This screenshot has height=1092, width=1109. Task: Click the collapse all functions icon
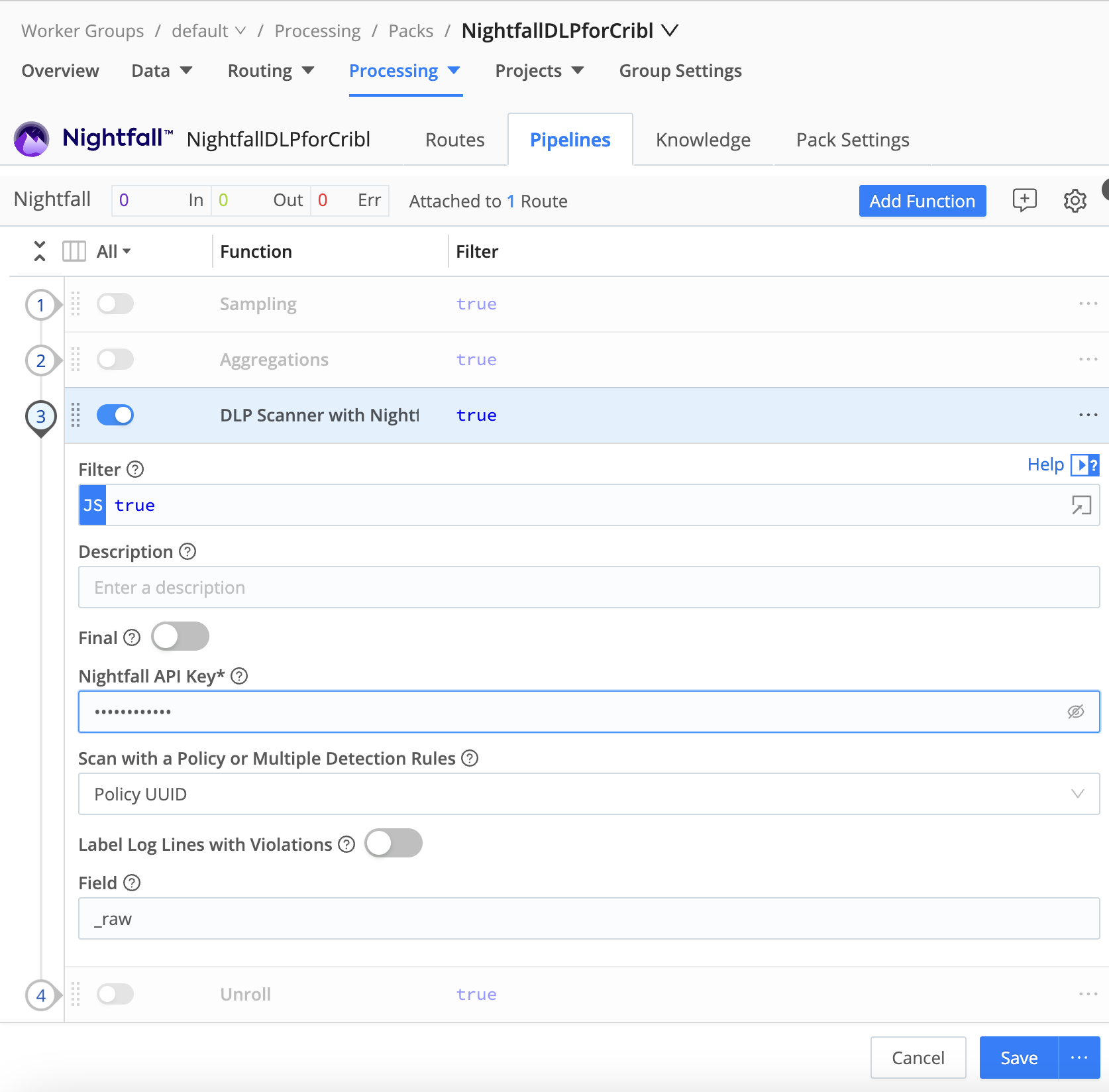[40, 251]
